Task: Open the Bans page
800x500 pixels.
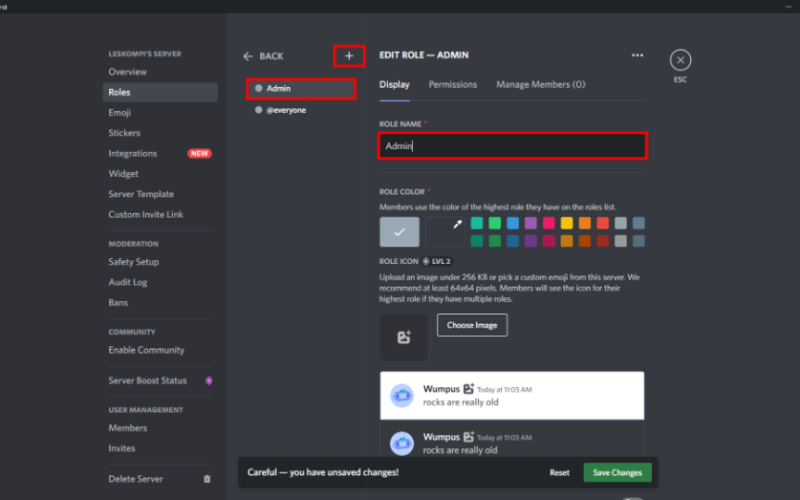Action: tap(160, 303)
